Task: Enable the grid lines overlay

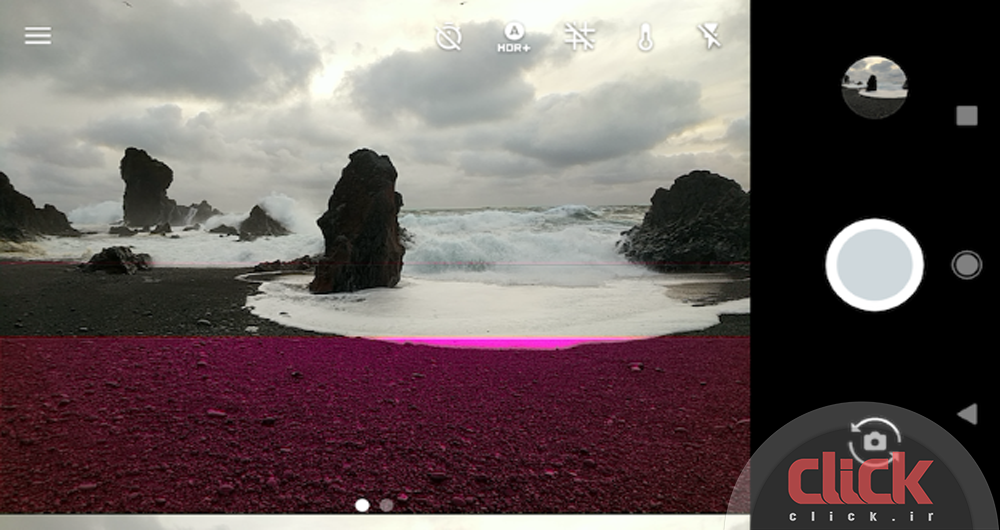Action: (x=580, y=37)
